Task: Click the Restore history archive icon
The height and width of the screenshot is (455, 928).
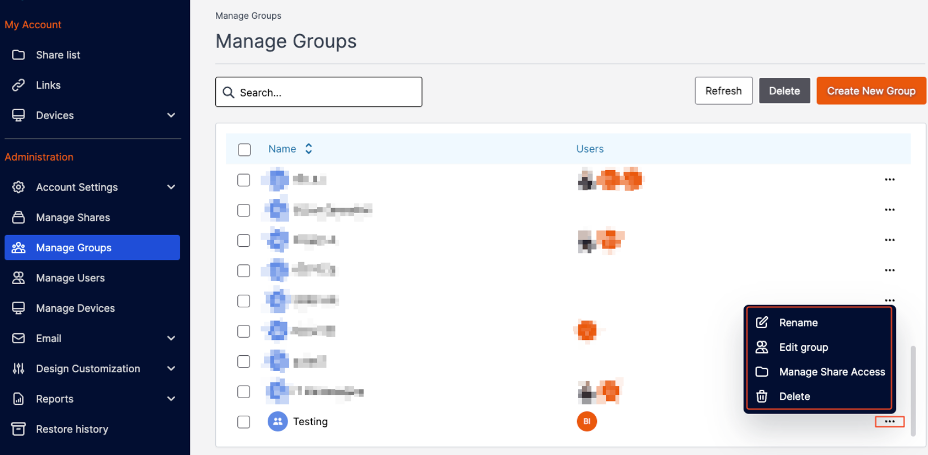Action: (18, 429)
